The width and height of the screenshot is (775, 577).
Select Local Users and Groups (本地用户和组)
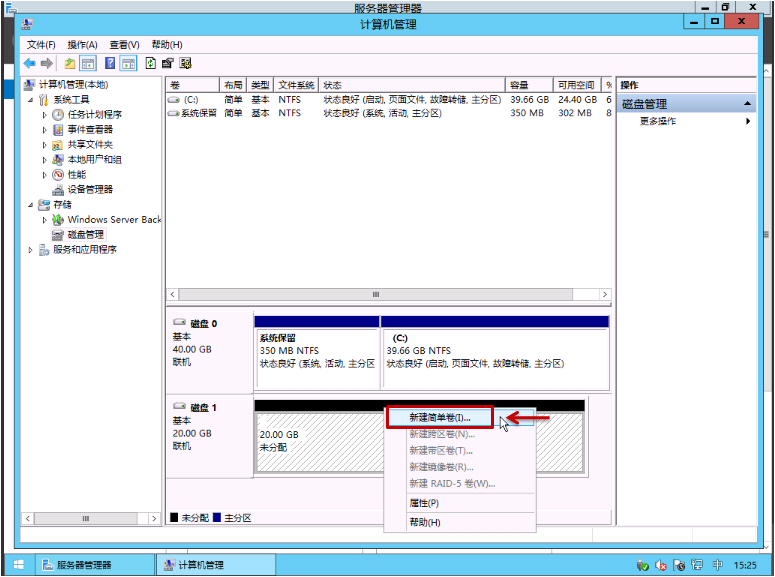94,159
